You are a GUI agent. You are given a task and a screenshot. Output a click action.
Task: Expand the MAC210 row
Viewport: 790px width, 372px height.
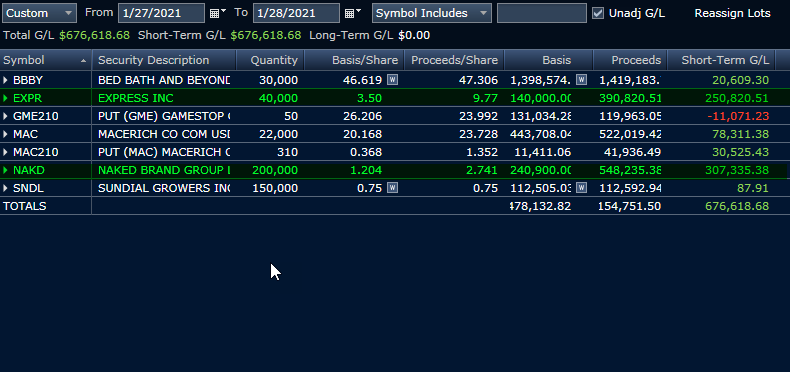(x=6, y=152)
